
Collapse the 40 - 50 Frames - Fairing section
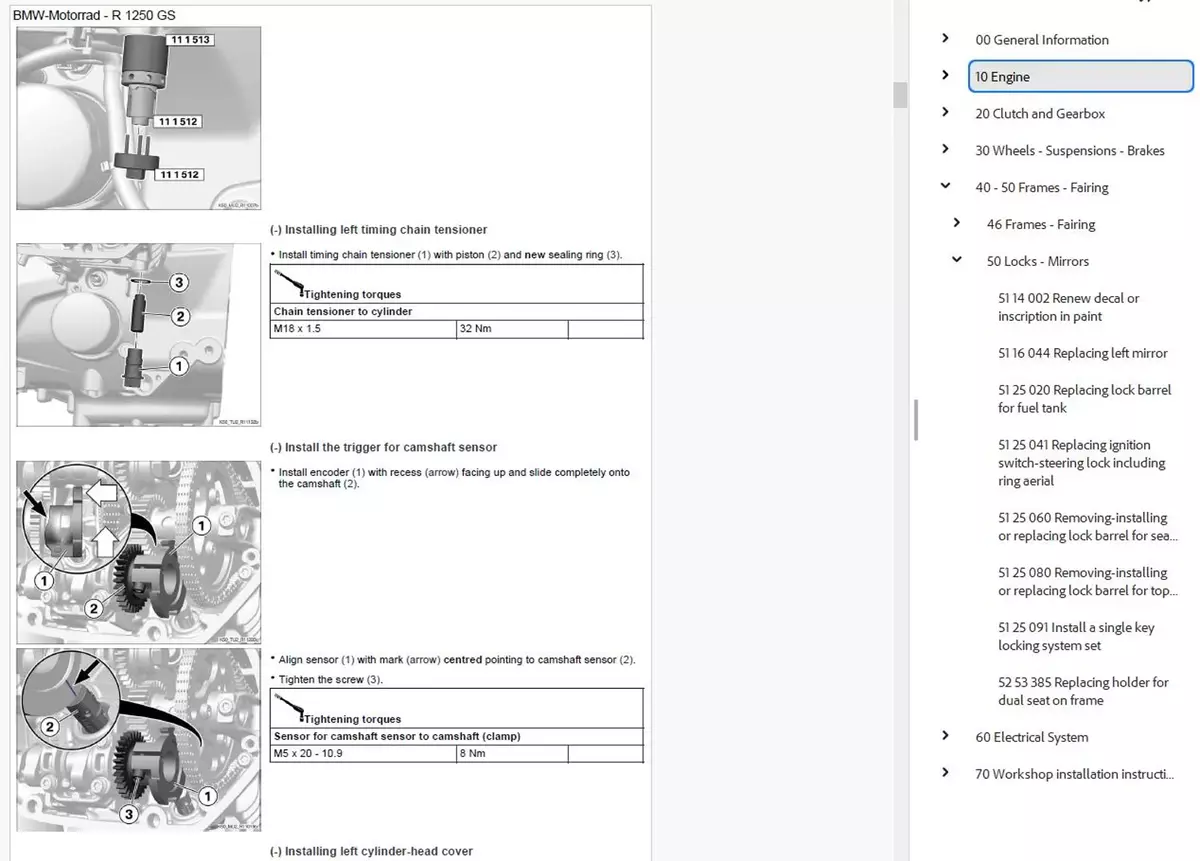tap(945, 186)
